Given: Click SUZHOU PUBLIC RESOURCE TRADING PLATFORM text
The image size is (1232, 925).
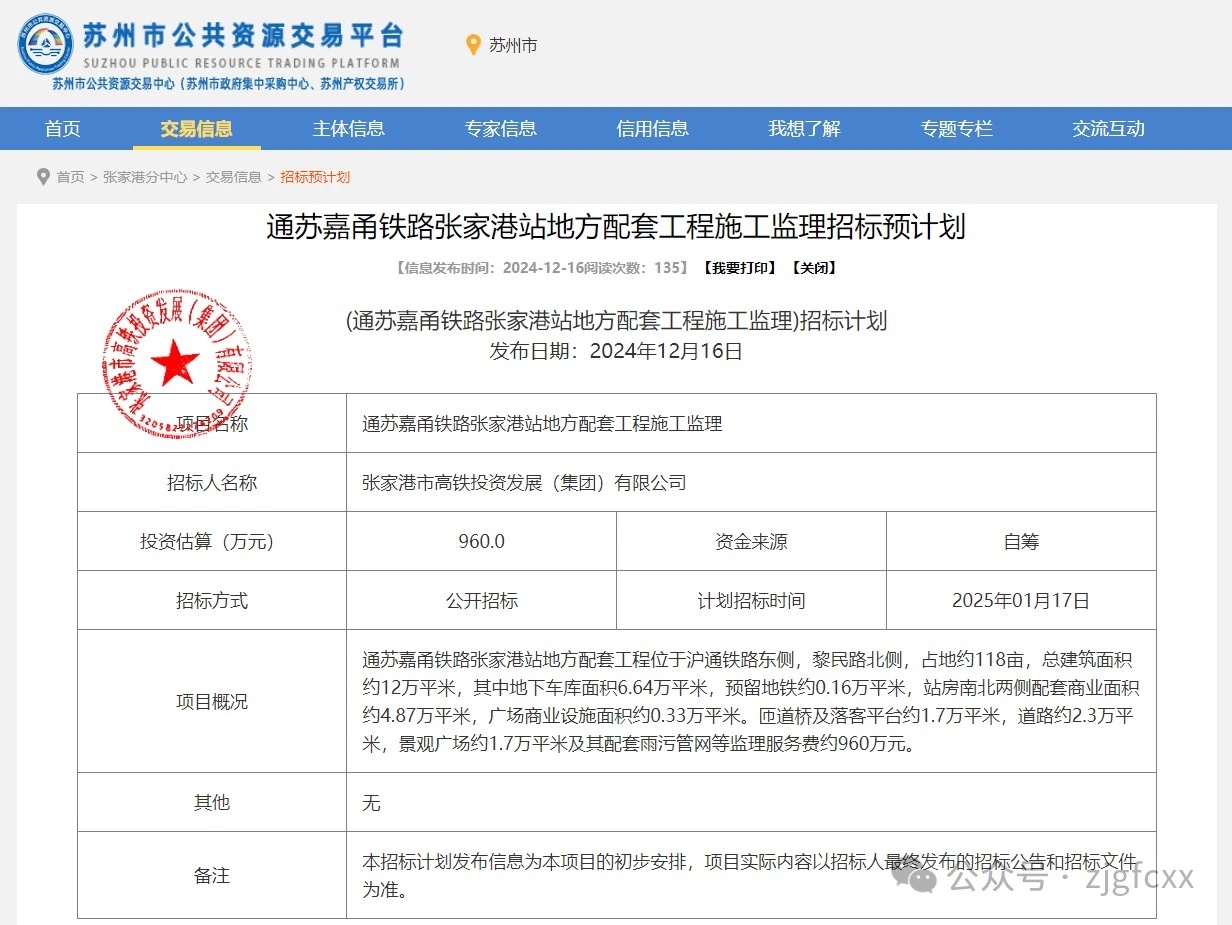Looking at the screenshot, I should click(x=243, y=63).
